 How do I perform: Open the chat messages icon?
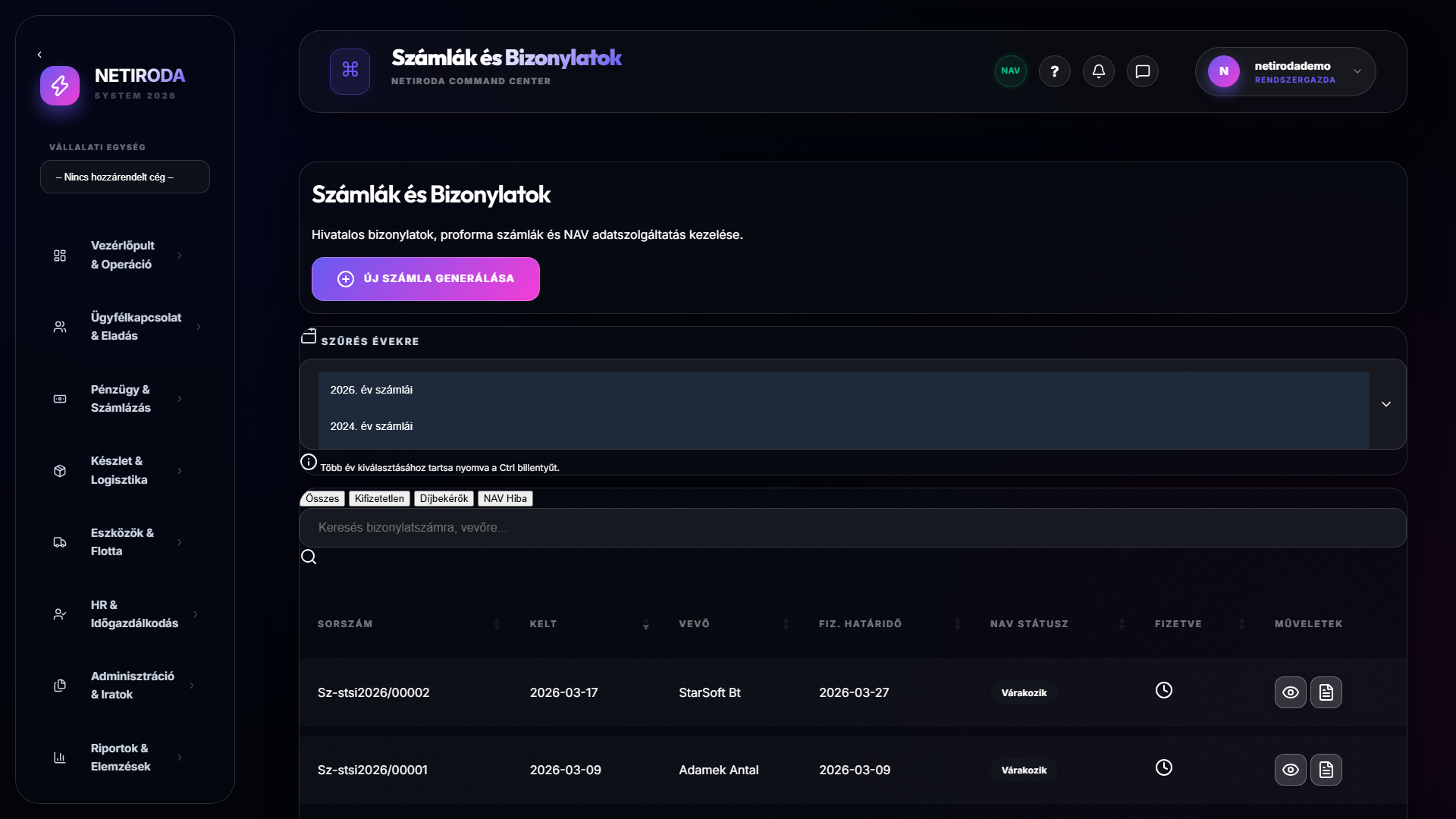click(x=1142, y=71)
